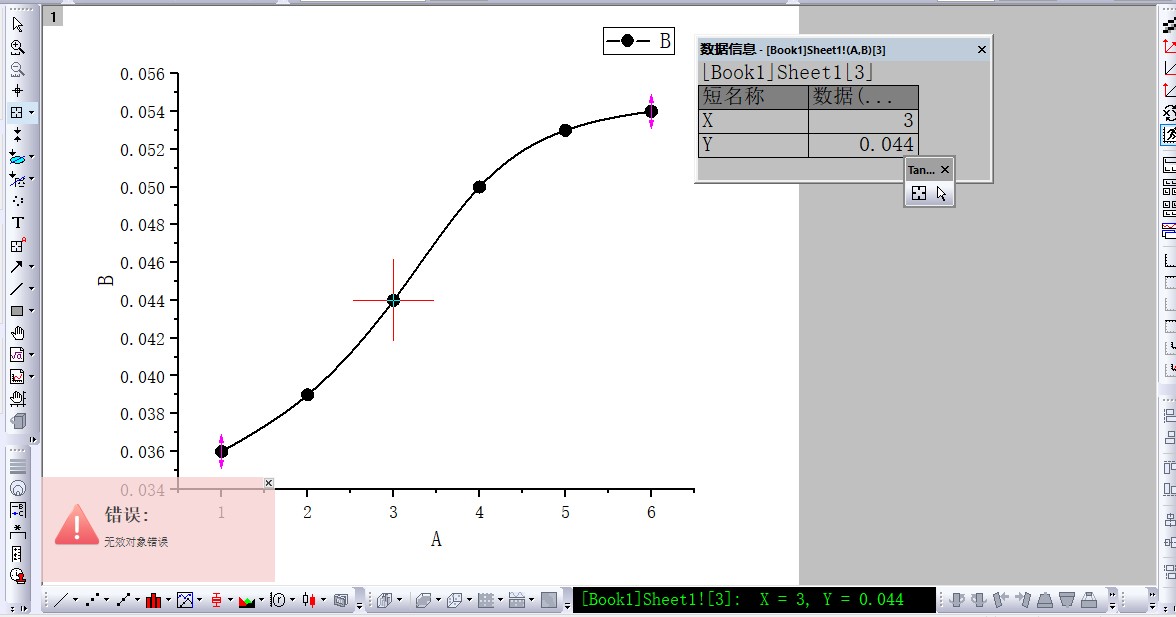The height and width of the screenshot is (617, 1176).
Task: Choose the Pan hand tool
Action: coord(17,333)
